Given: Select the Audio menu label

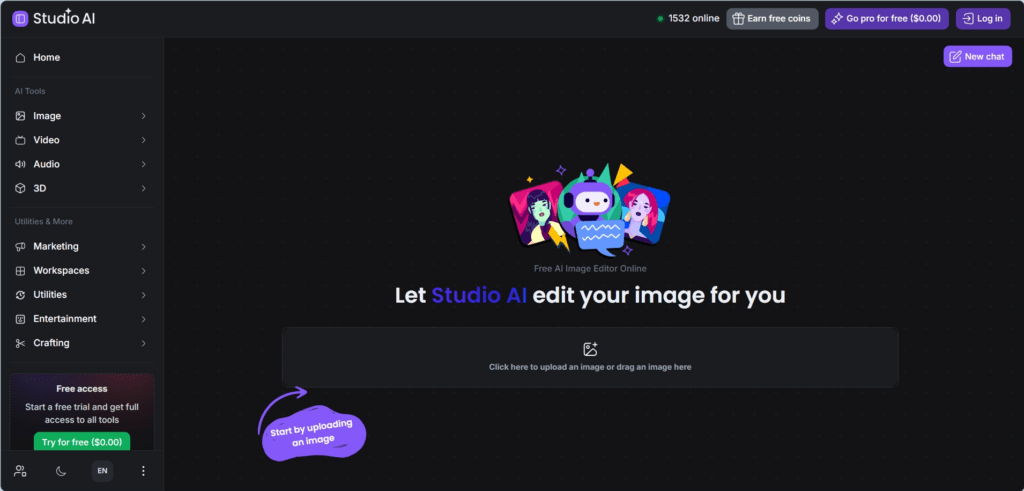Looking at the screenshot, I should 46,164.
